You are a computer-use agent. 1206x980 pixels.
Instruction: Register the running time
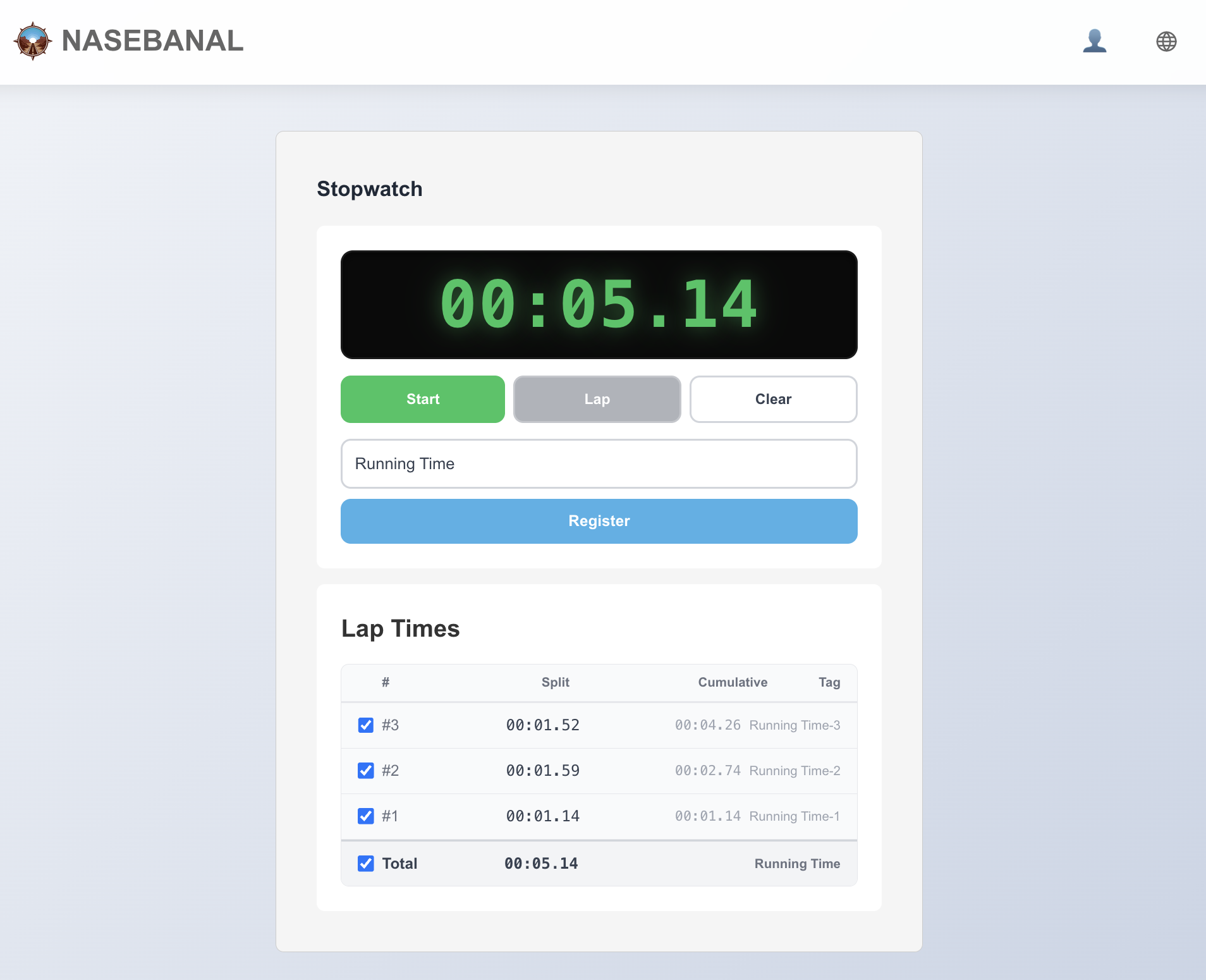tap(598, 521)
